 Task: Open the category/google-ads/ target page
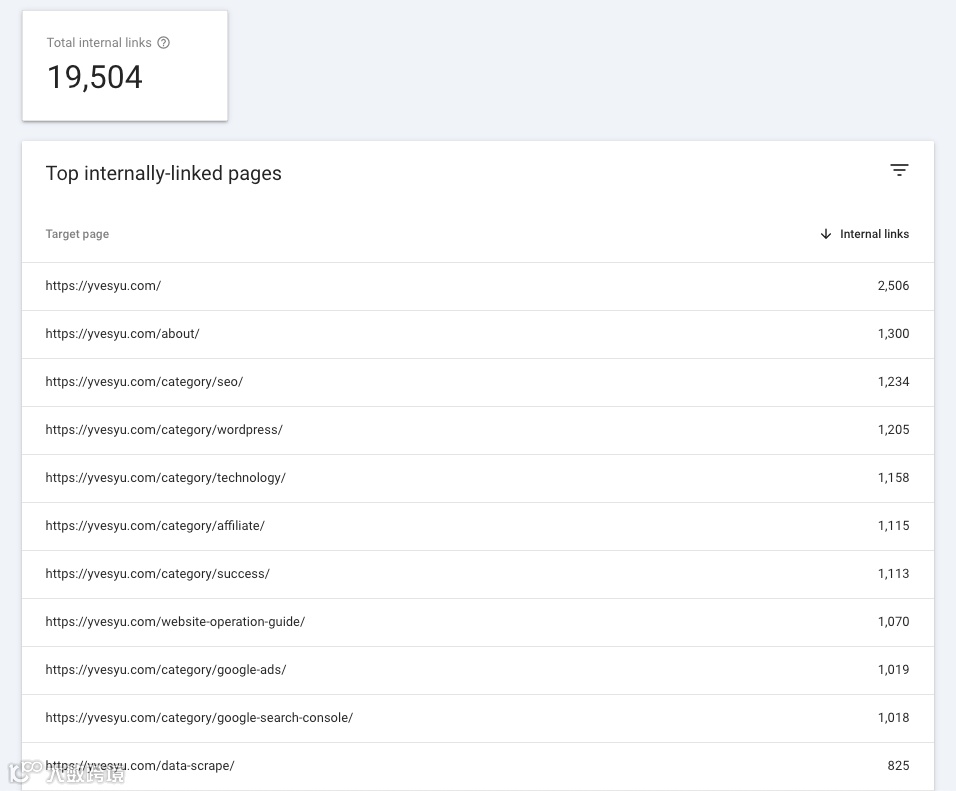point(166,670)
